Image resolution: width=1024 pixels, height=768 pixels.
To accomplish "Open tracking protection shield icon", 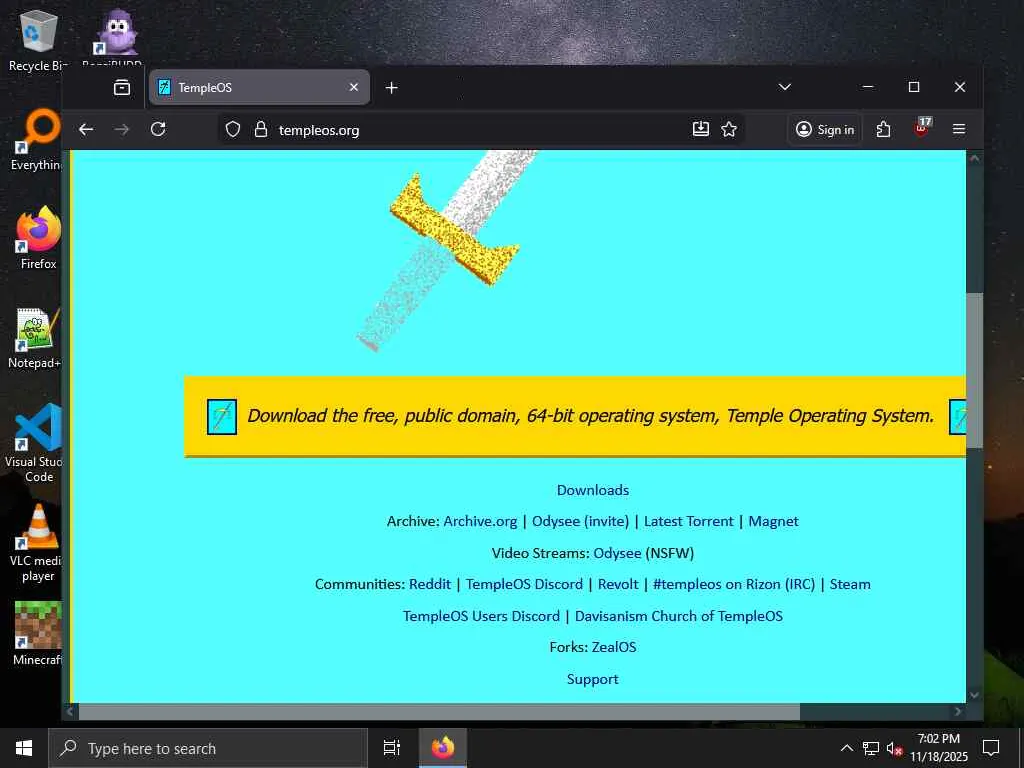I will (233, 129).
